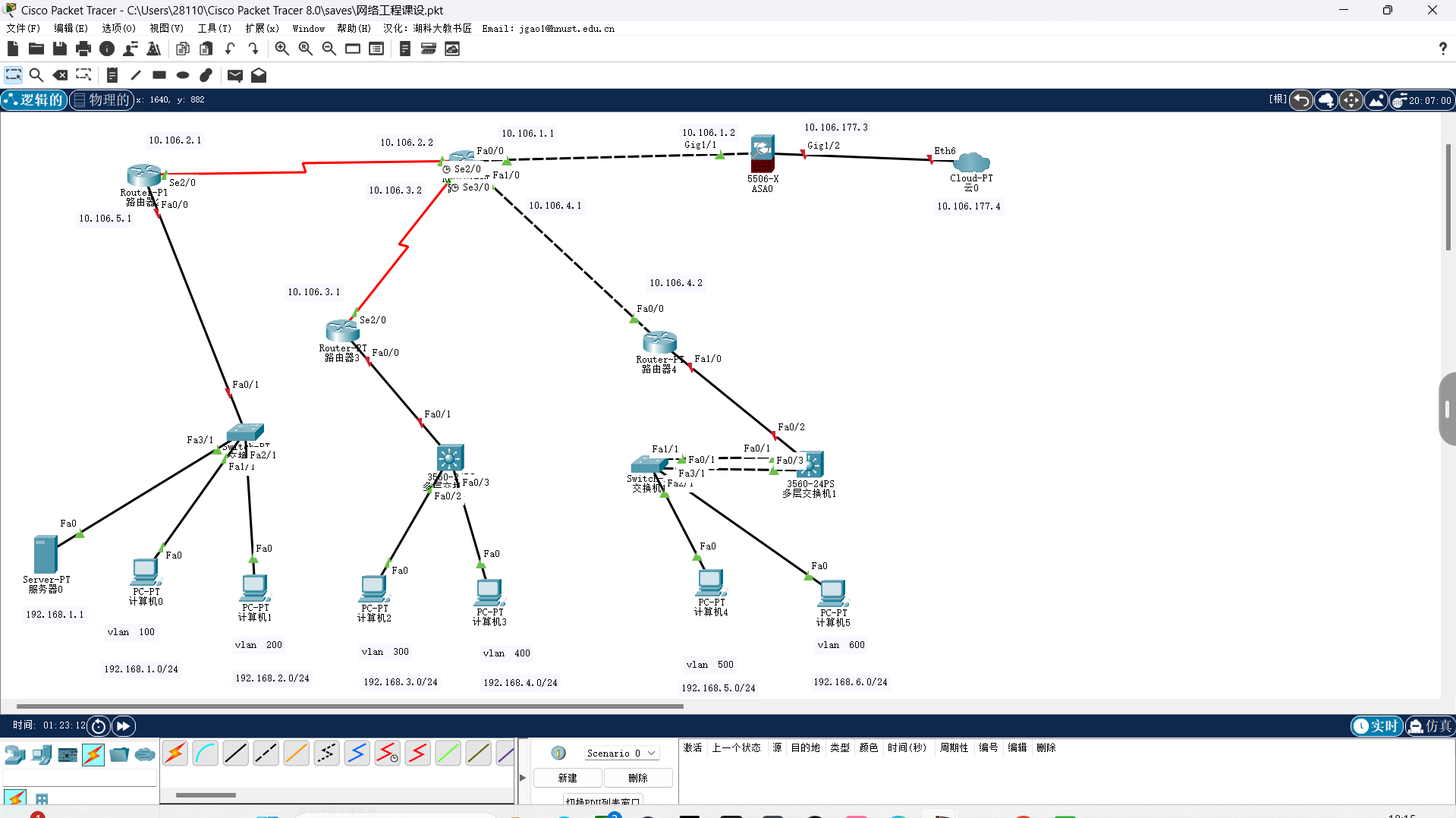Expand the PDU list panel arrow
Viewport: 1456px width, 818px height.
(x=523, y=778)
